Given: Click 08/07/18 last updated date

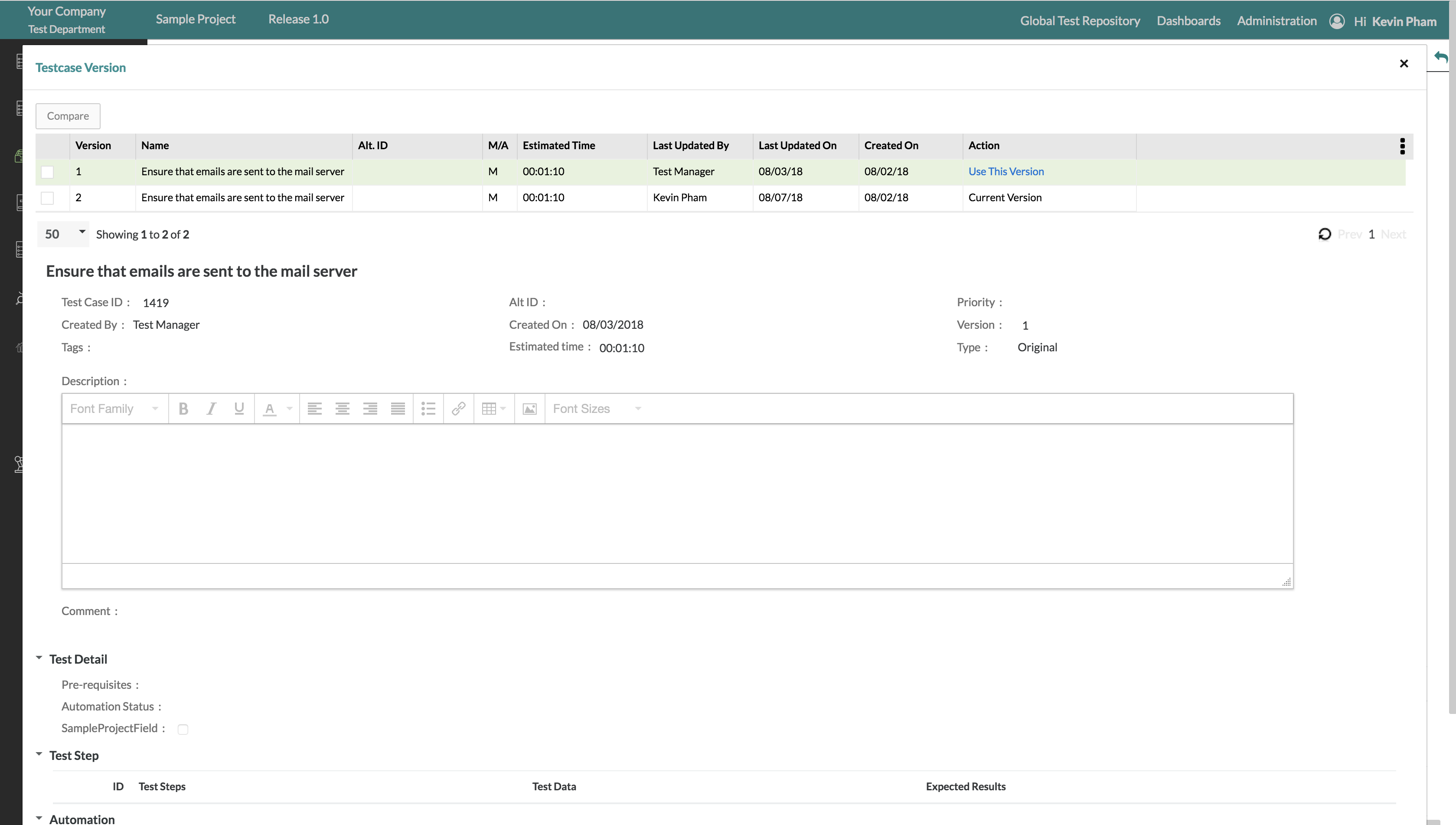Looking at the screenshot, I should point(780,198).
